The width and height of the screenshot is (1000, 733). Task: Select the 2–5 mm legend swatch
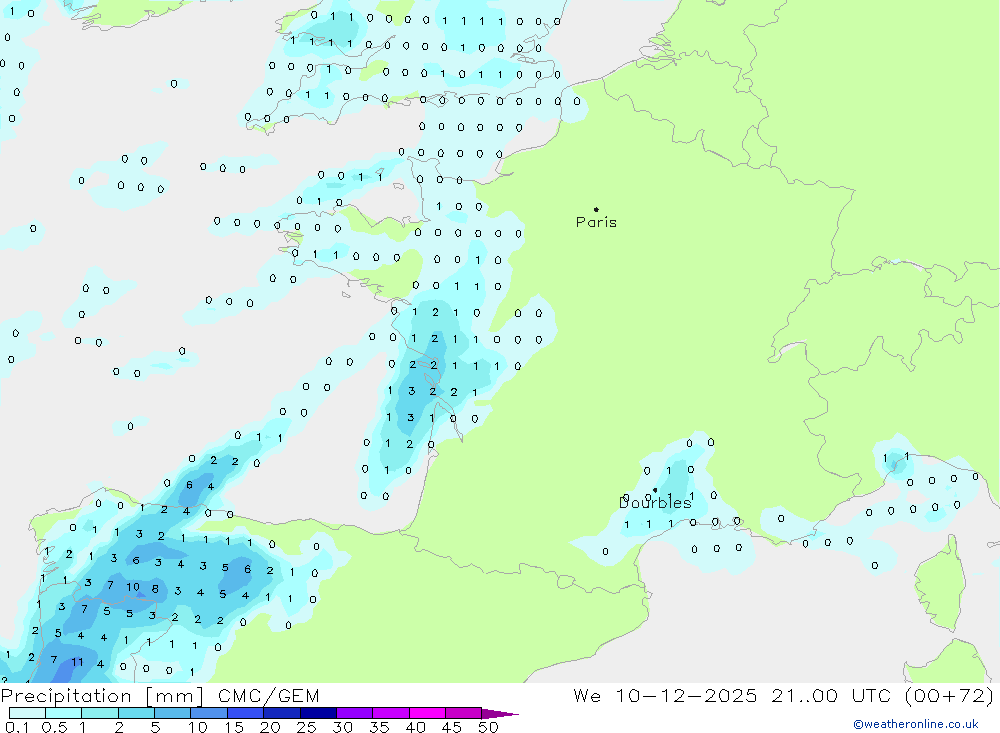tap(136, 713)
